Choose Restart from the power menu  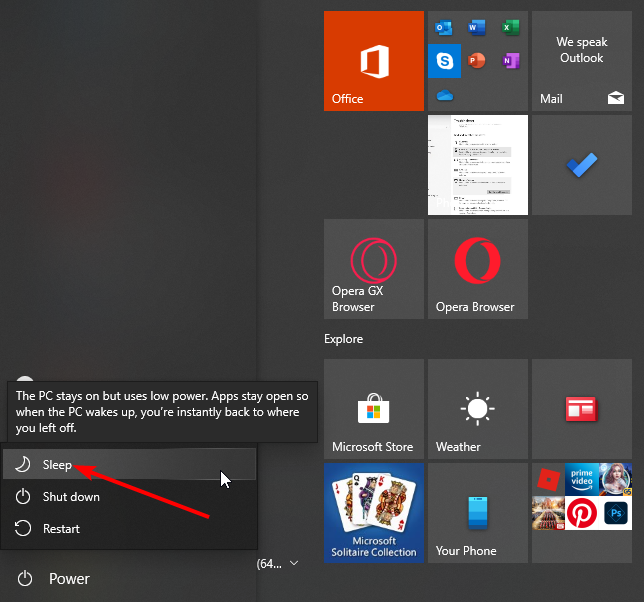click(129, 528)
